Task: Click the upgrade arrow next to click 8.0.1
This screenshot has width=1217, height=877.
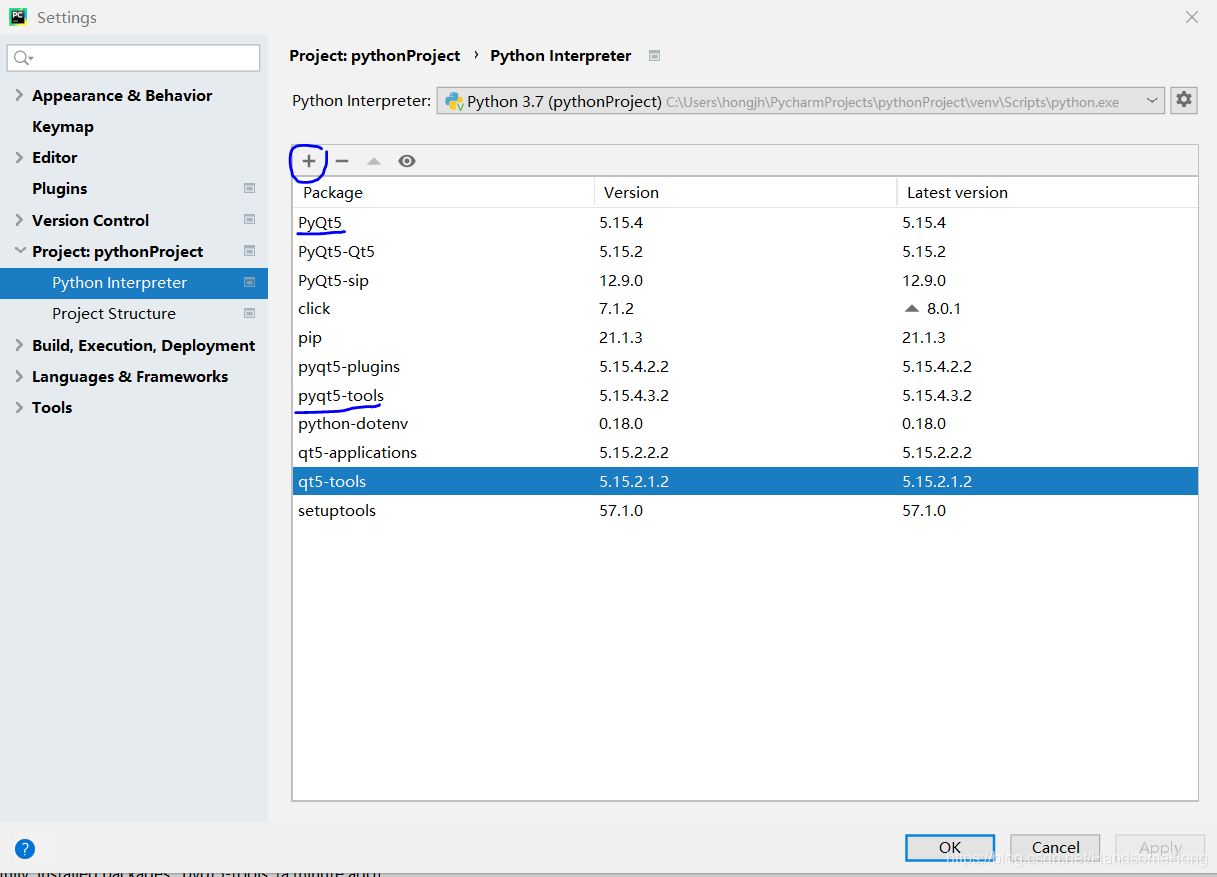Action: (x=911, y=308)
